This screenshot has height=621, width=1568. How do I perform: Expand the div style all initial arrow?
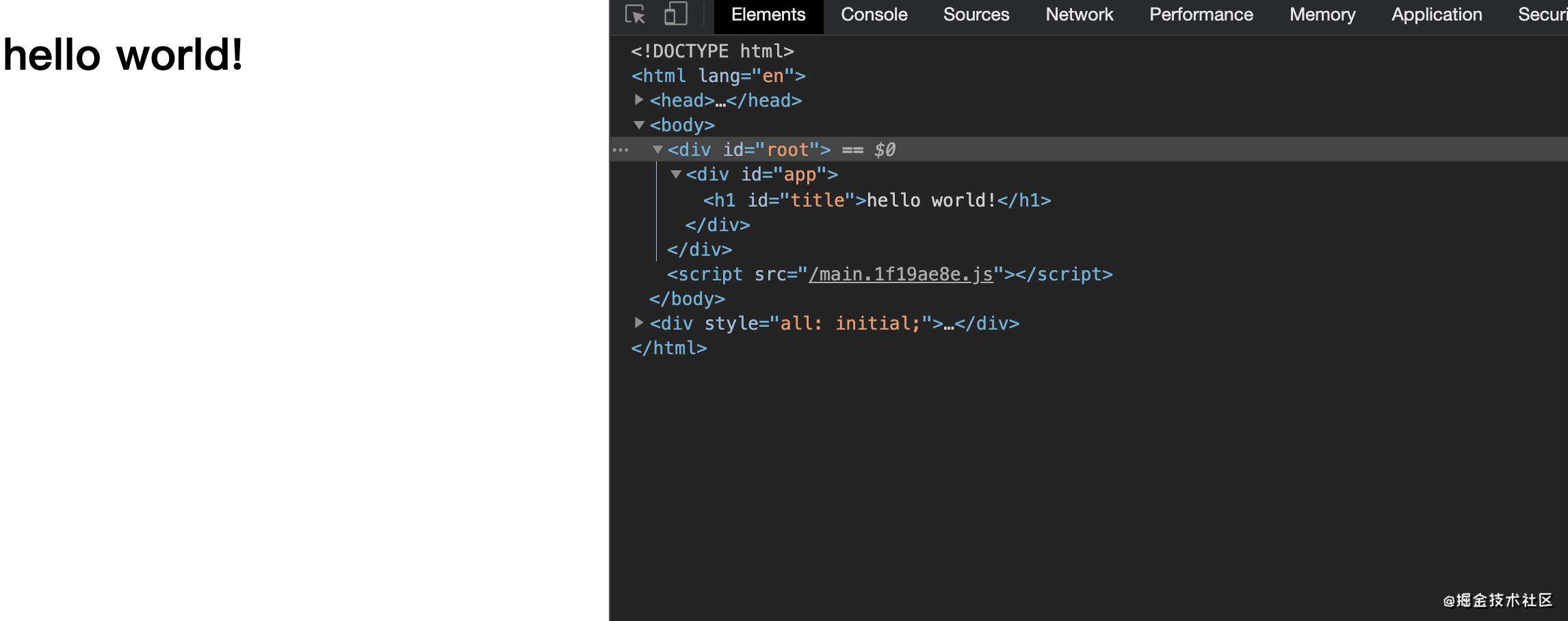638,322
